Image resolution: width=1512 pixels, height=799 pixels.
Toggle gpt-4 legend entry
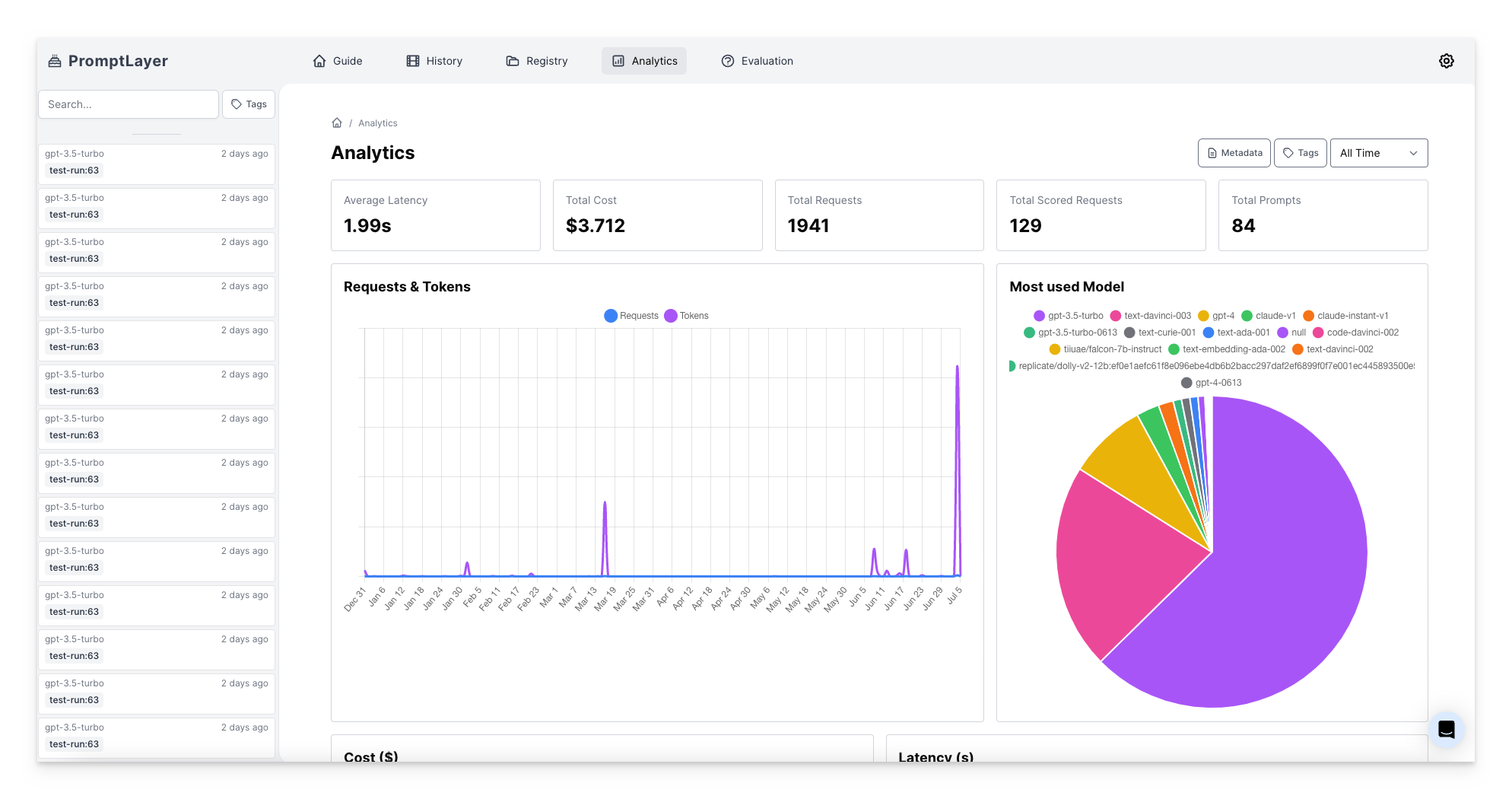[x=1215, y=316]
